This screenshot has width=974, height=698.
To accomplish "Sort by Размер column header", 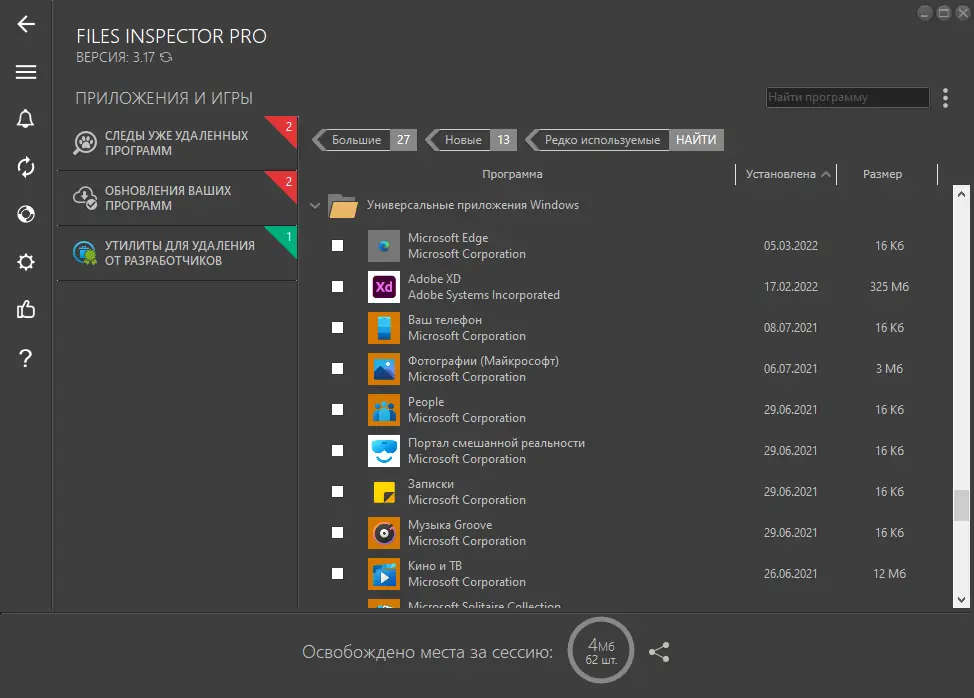I will pos(883,174).
